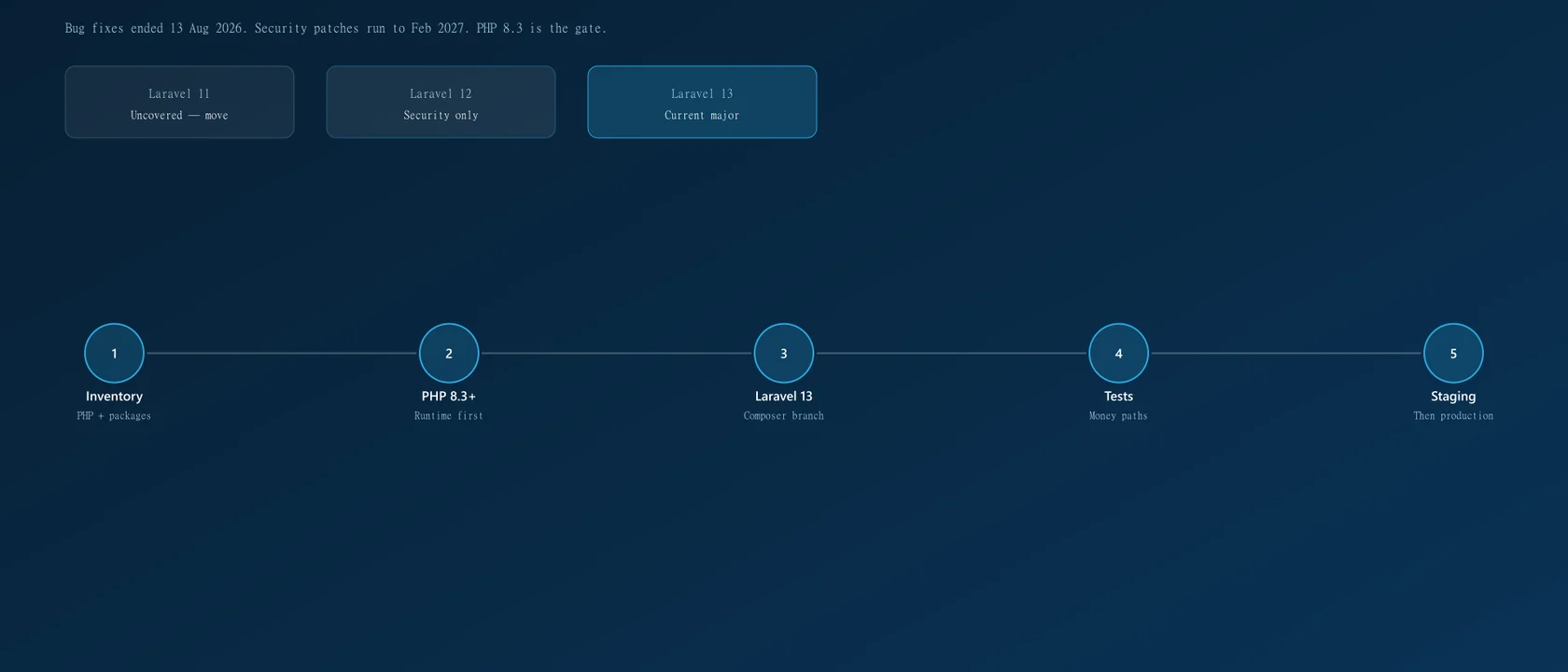Select the Laravel 11 card
1568x672 pixels.
coord(179,102)
